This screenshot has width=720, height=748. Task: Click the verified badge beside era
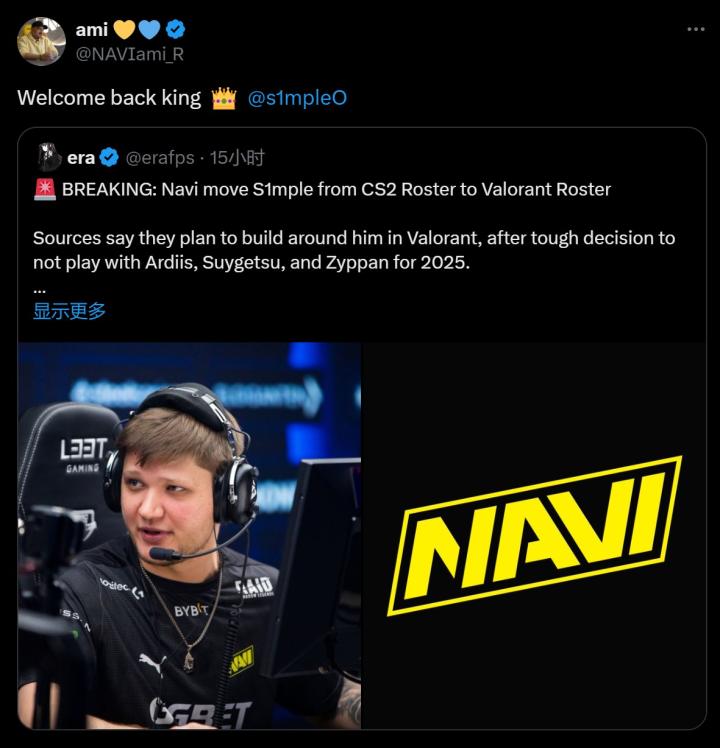click(x=109, y=157)
